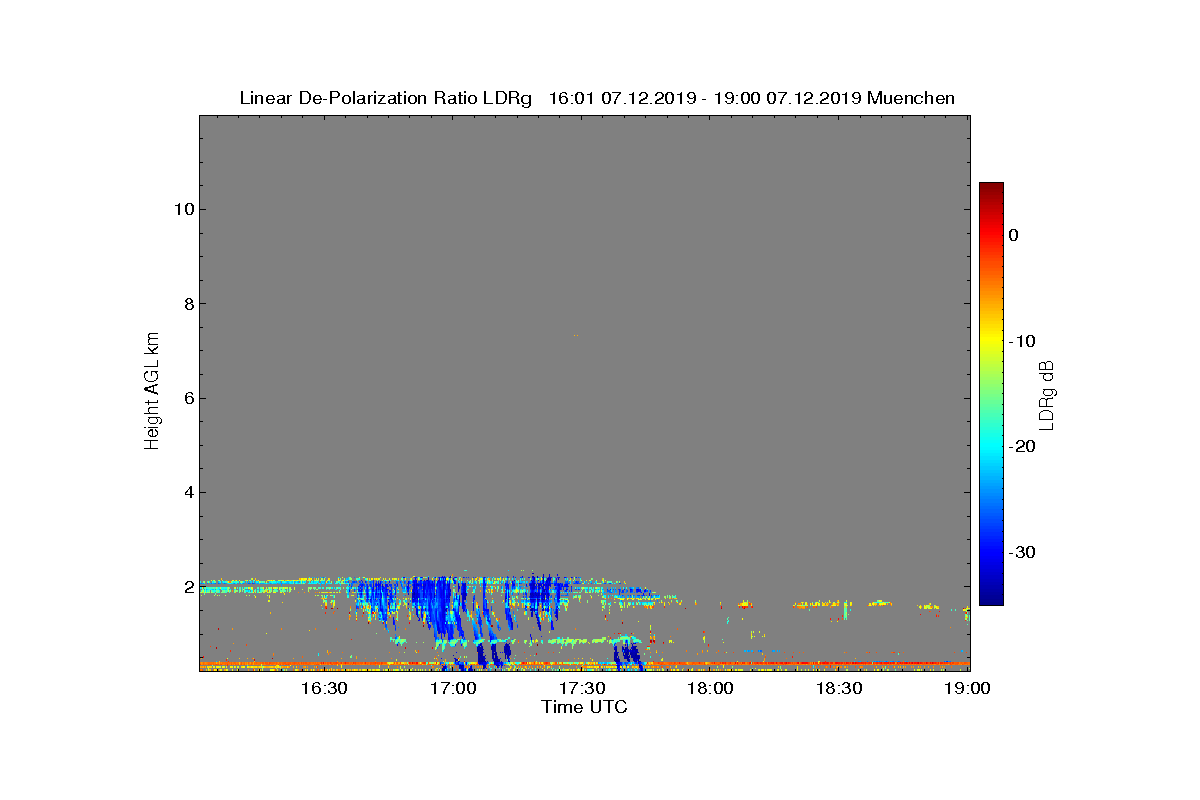This screenshot has height=800, width=1200.
Task: Click the 'Time UTC' axis label
Action: [584, 707]
